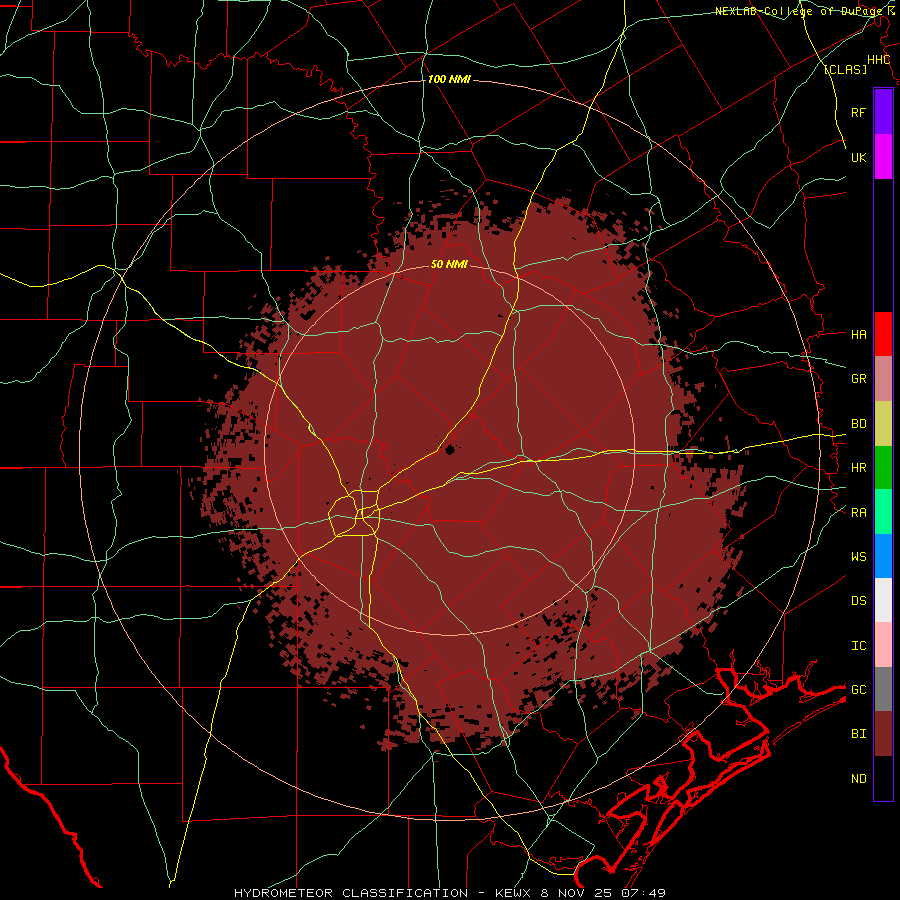Click the gray GC legend swatch

click(x=883, y=689)
